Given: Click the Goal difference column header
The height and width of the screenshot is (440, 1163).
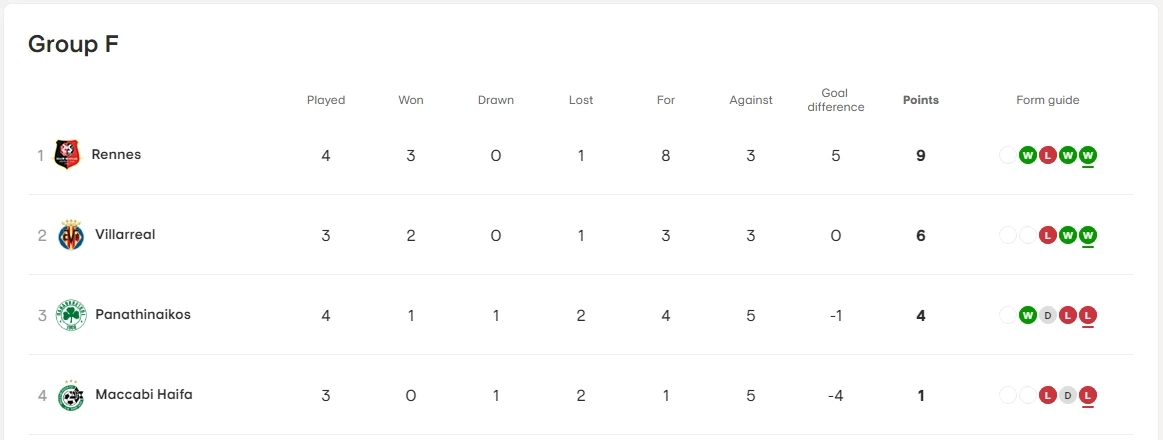Looking at the screenshot, I should pyautogui.click(x=835, y=100).
